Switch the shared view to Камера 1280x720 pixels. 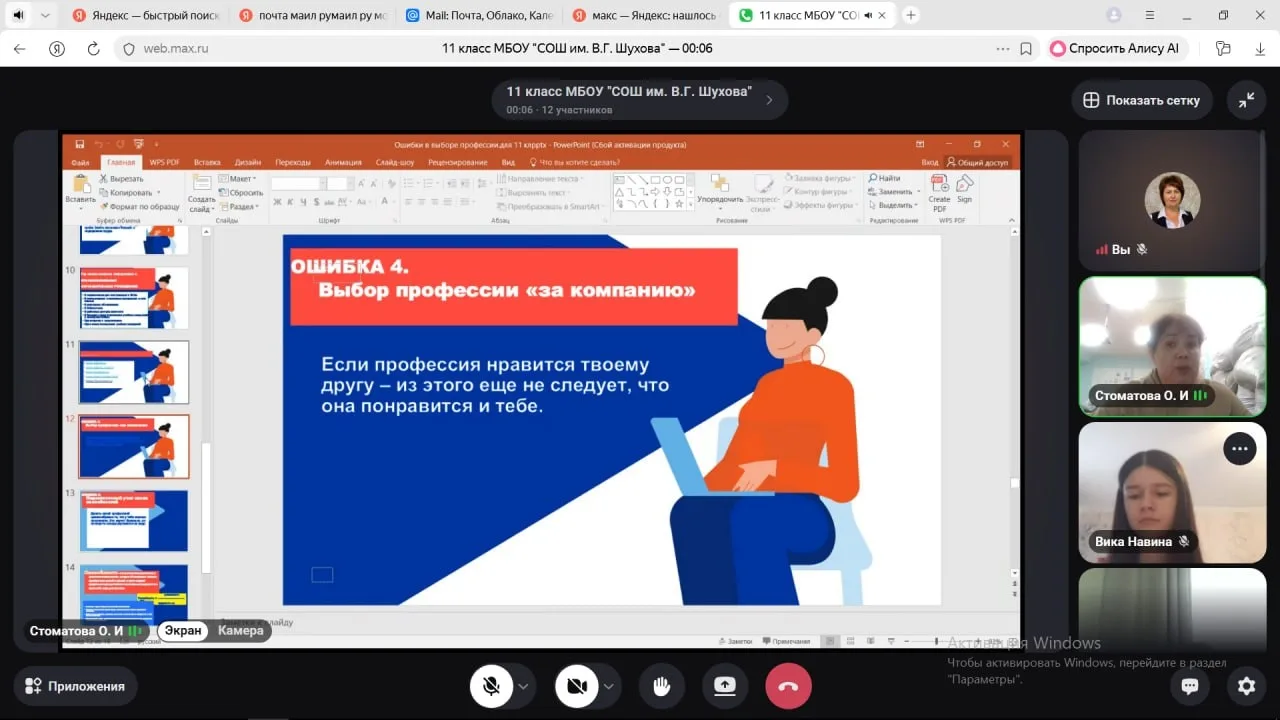tap(240, 631)
